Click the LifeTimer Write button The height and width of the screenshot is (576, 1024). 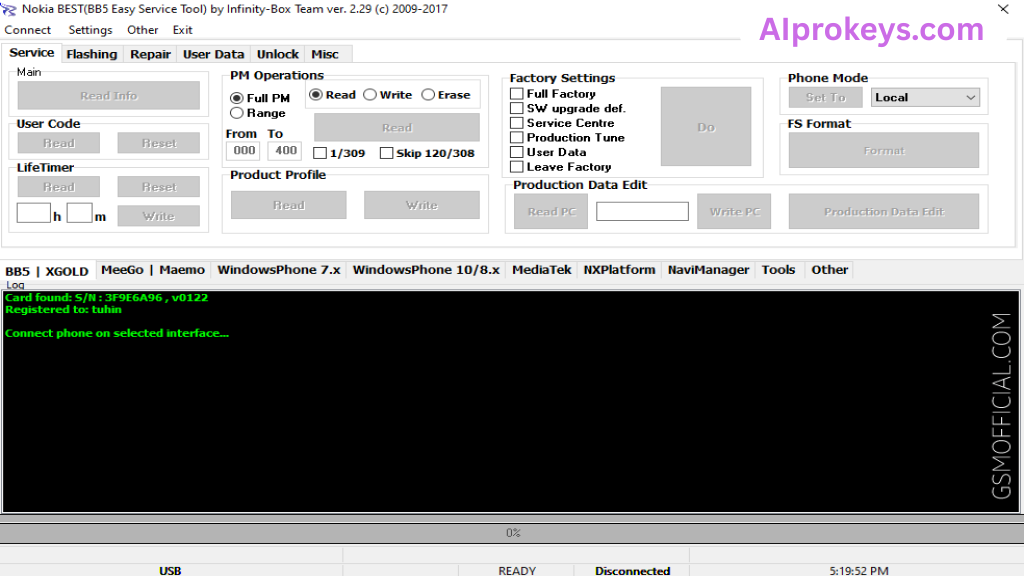point(159,216)
